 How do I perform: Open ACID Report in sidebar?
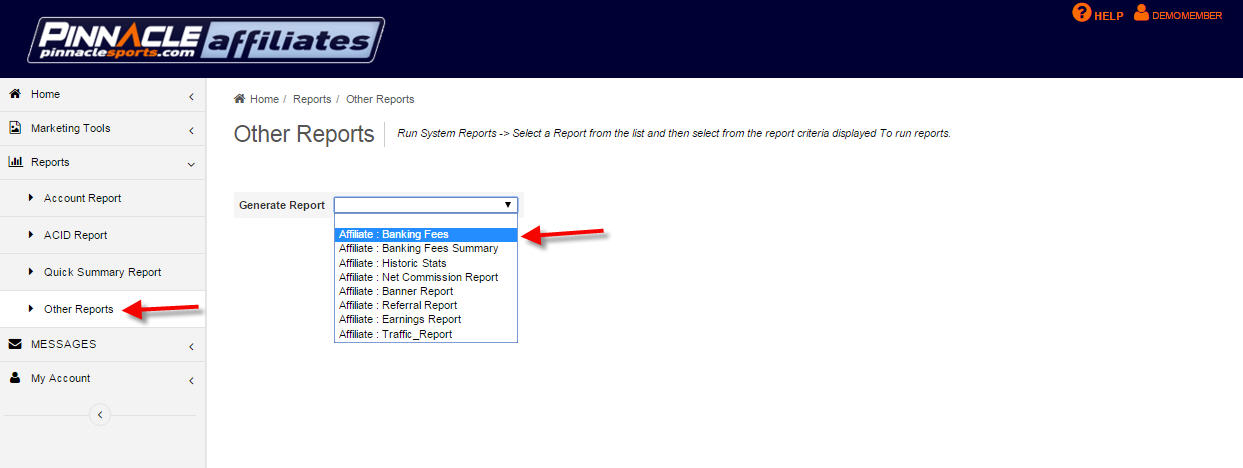click(x=103, y=235)
